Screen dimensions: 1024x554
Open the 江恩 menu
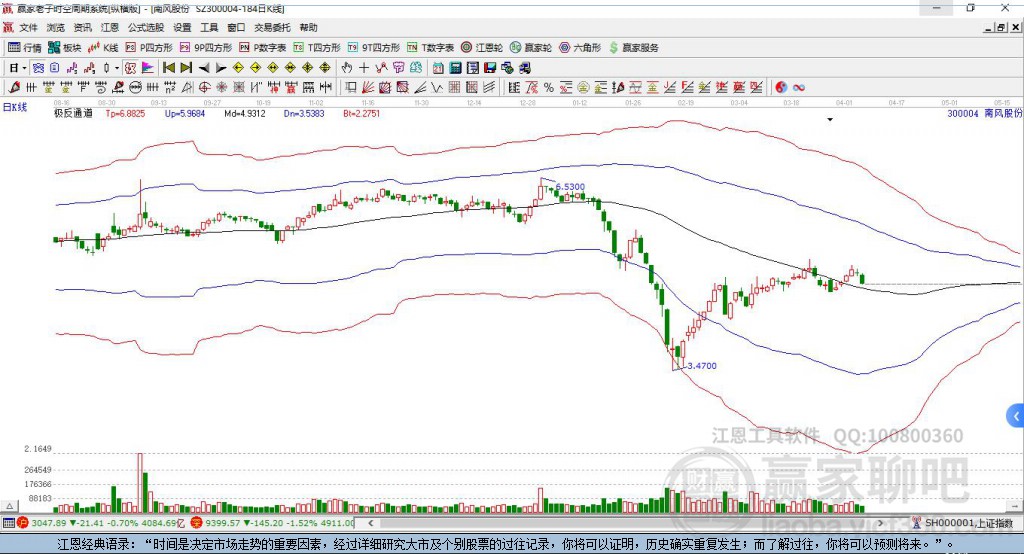coord(110,27)
